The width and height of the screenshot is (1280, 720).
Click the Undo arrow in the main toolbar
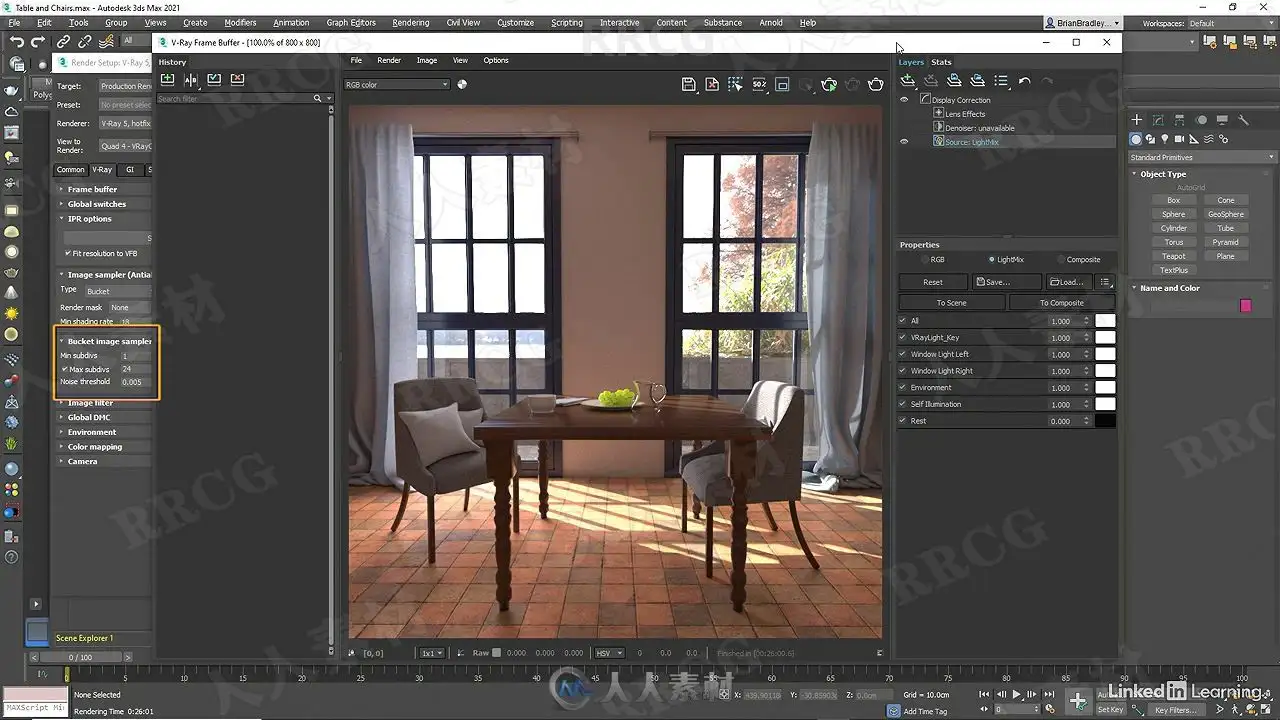pyautogui.click(x=17, y=41)
